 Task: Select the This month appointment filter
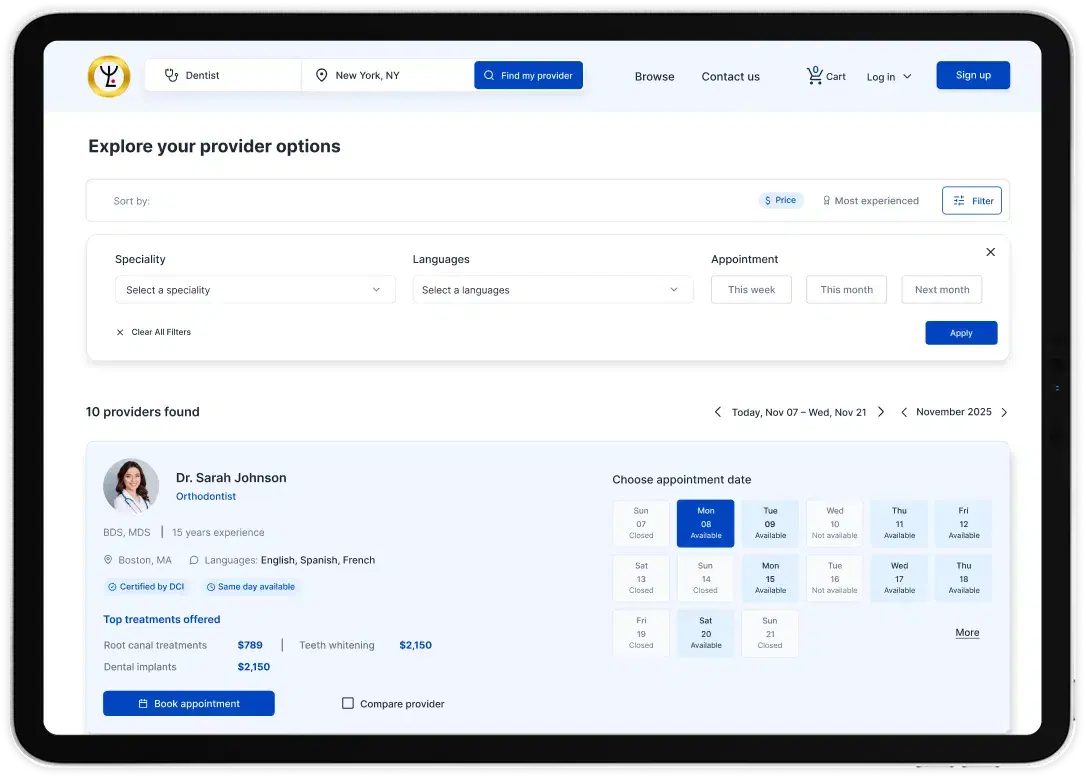coord(846,290)
